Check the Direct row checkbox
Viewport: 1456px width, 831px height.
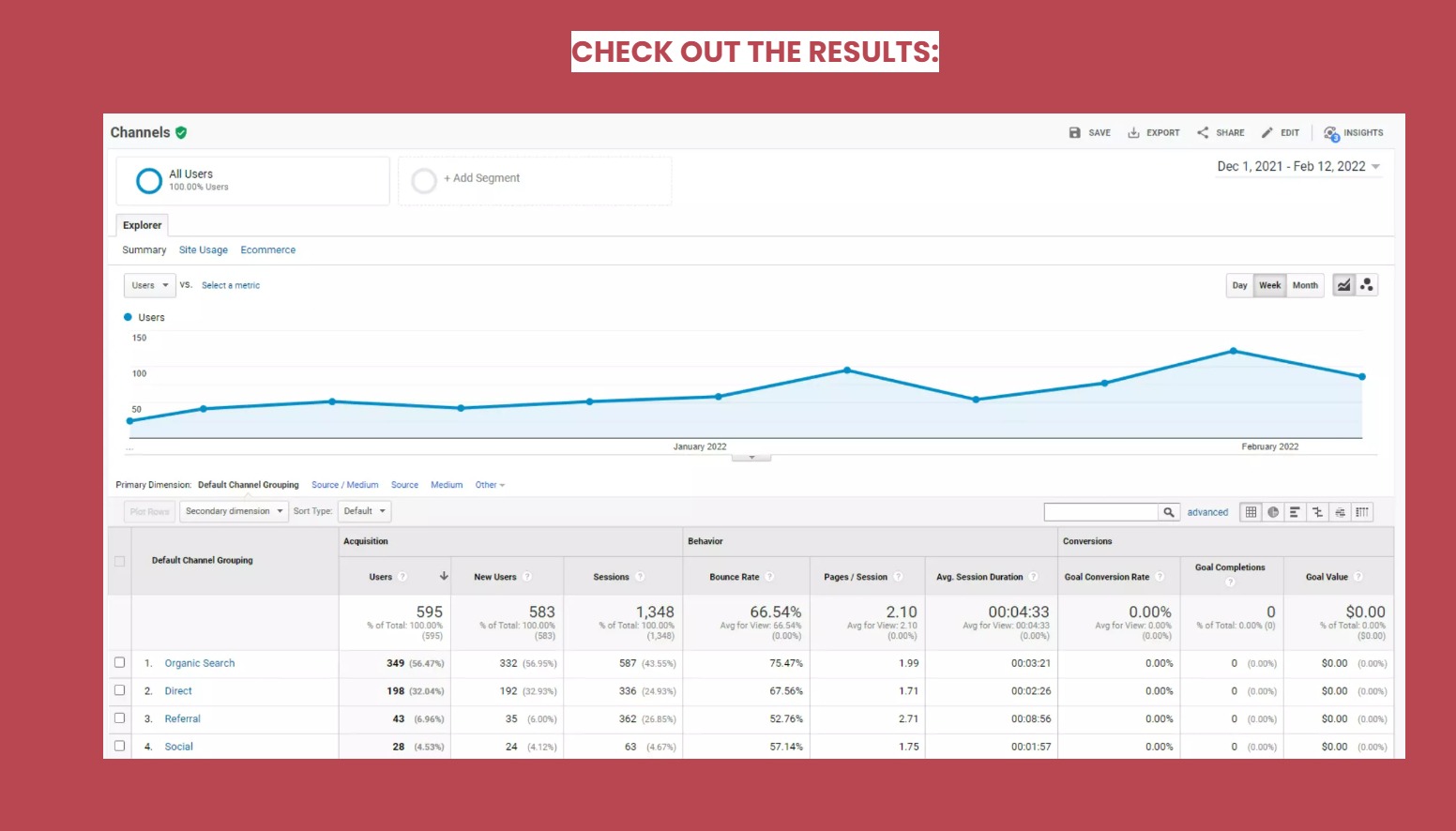coord(119,690)
